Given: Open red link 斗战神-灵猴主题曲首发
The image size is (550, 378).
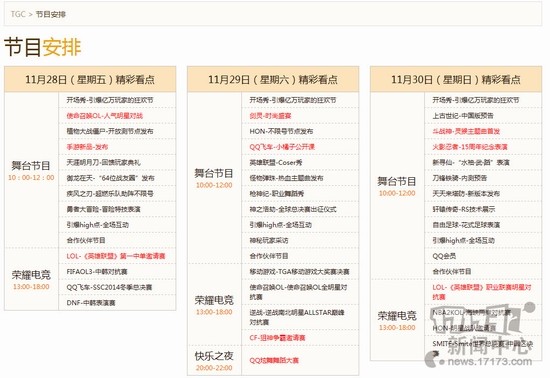Looking at the screenshot, I should (466, 131).
